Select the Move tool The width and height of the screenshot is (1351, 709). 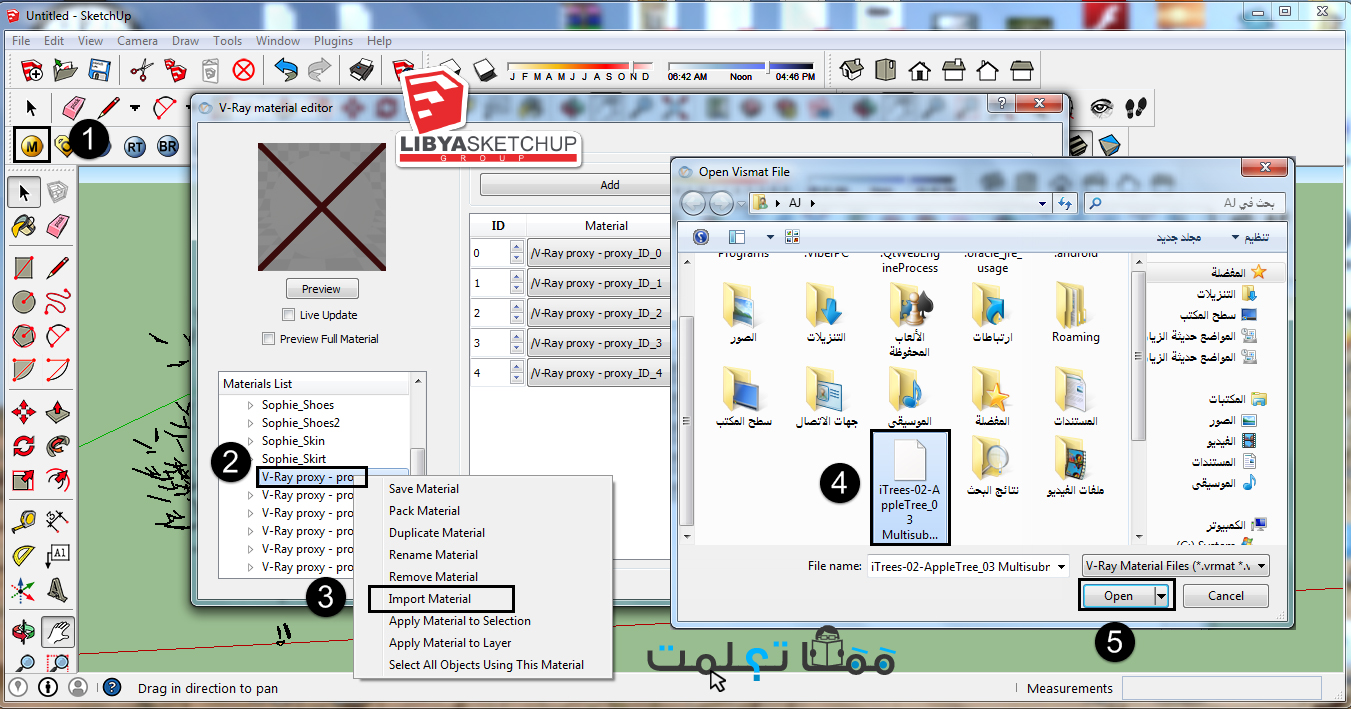(24, 411)
